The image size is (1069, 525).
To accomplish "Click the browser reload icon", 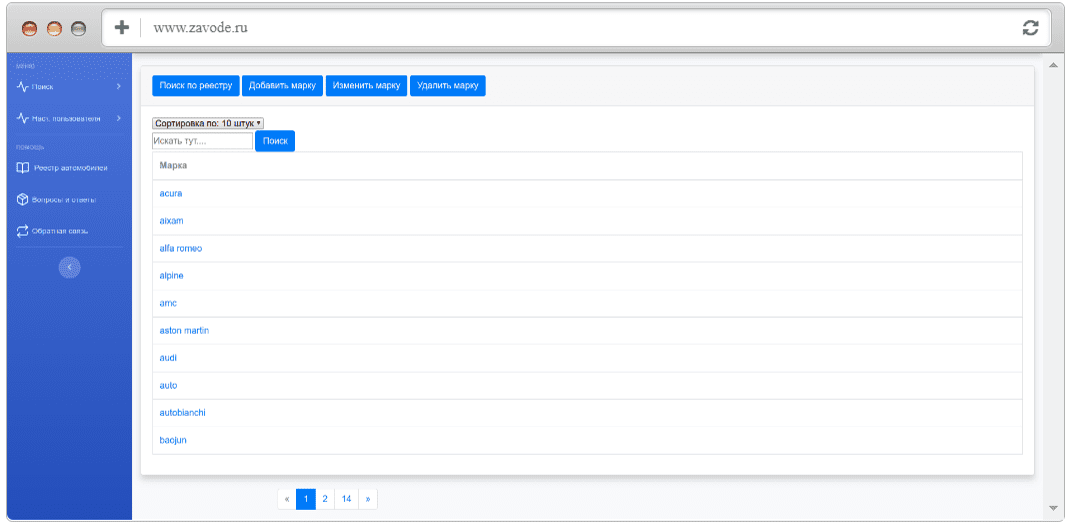I will pyautogui.click(x=1030, y=28).
